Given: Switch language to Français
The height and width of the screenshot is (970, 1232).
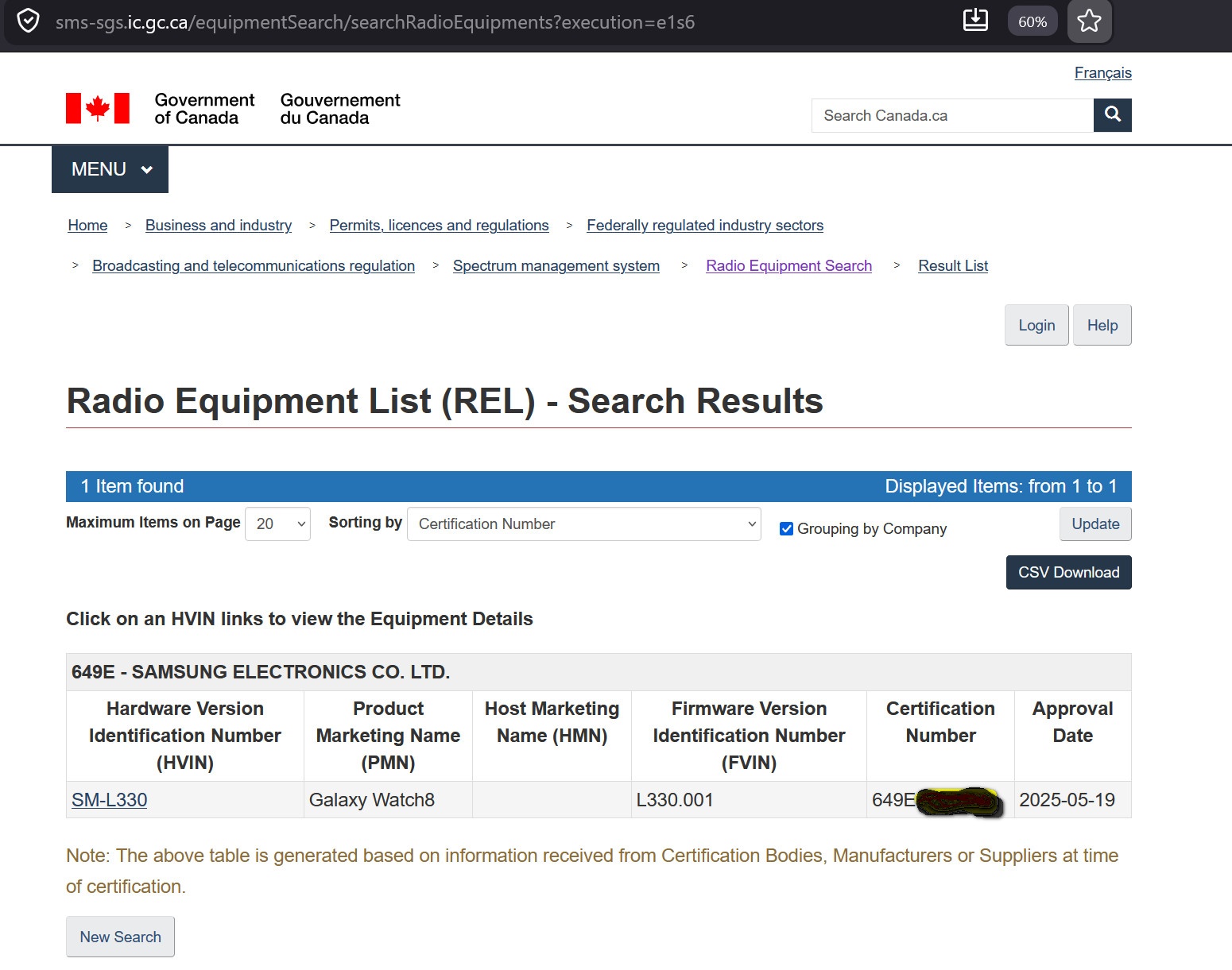Looking at the screenshot, I should tap(1102, 73).
